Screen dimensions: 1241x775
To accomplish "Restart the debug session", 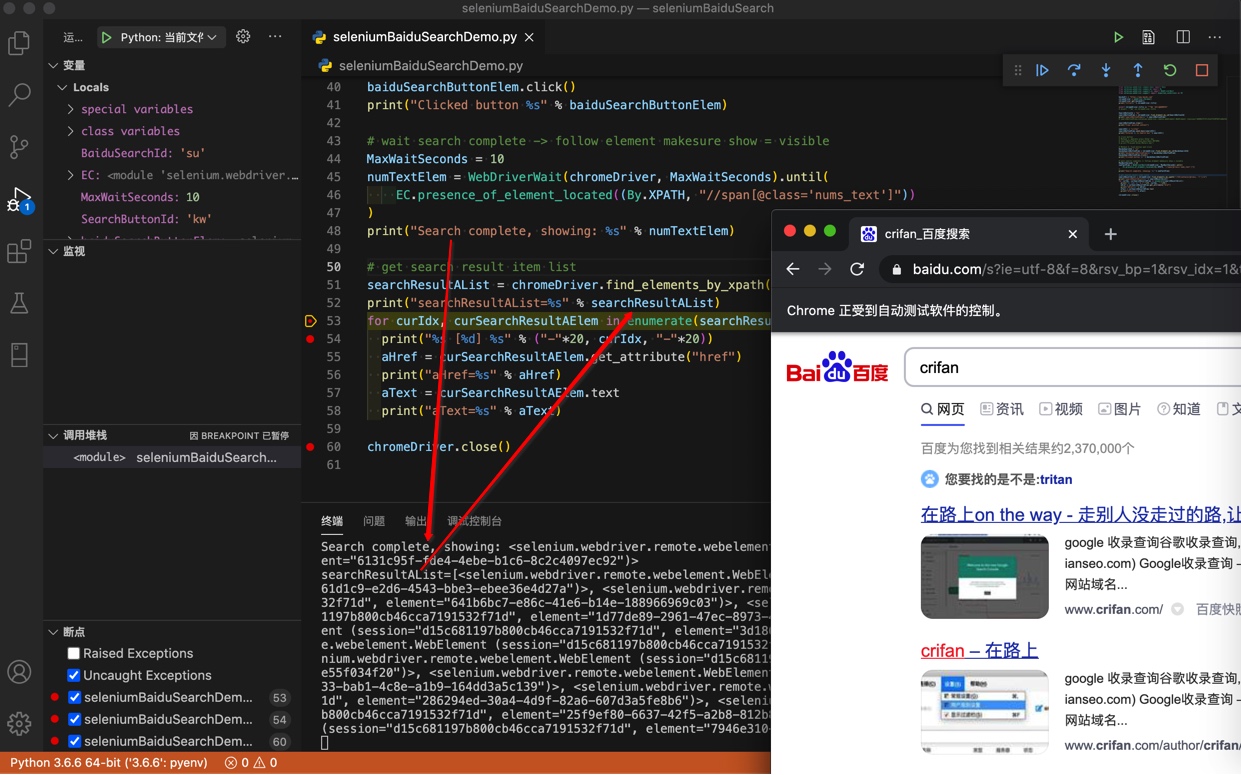I will click(1170, 71).
